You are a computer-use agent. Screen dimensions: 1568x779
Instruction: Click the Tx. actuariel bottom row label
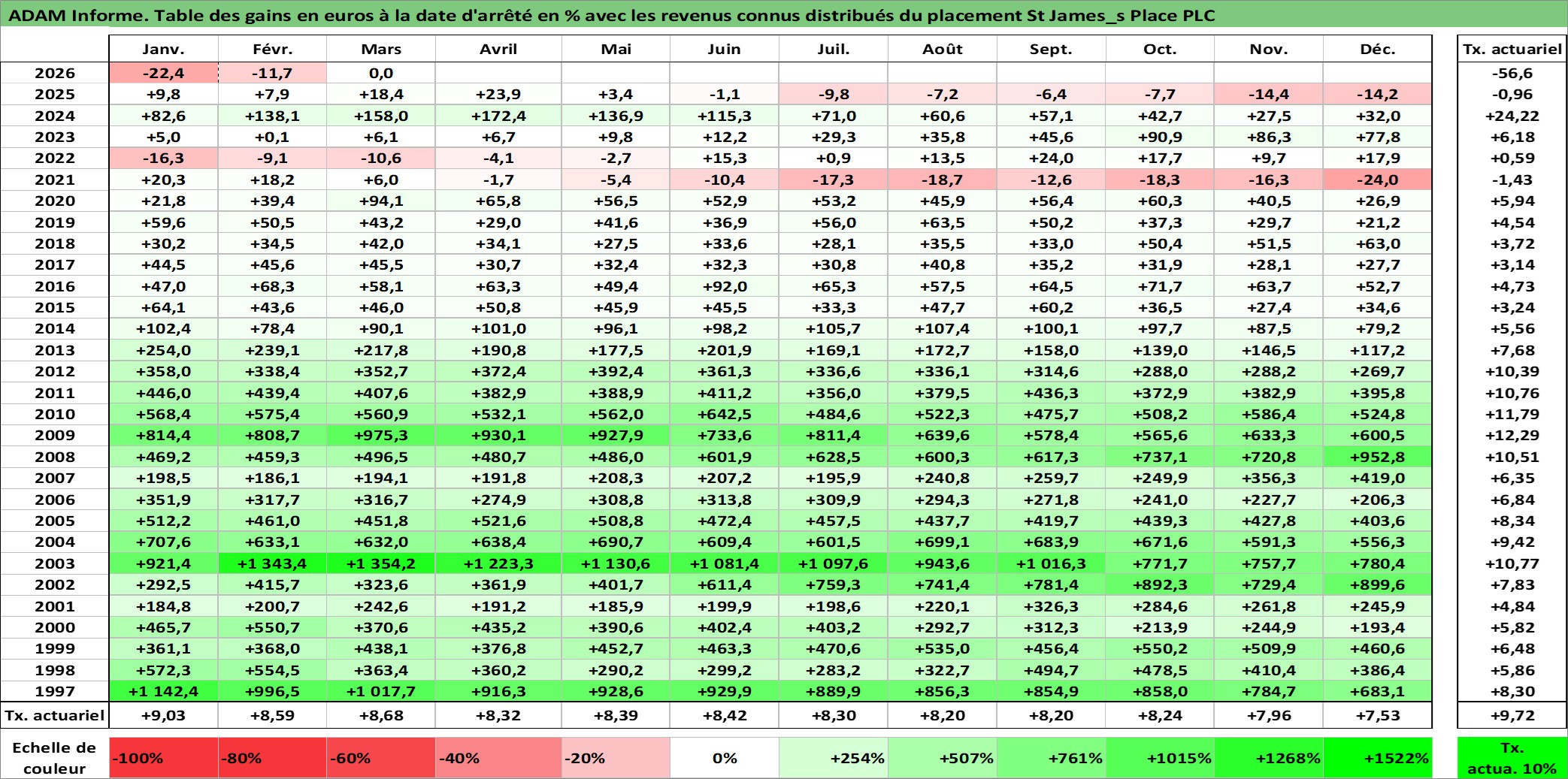click(x=55, y=715)
